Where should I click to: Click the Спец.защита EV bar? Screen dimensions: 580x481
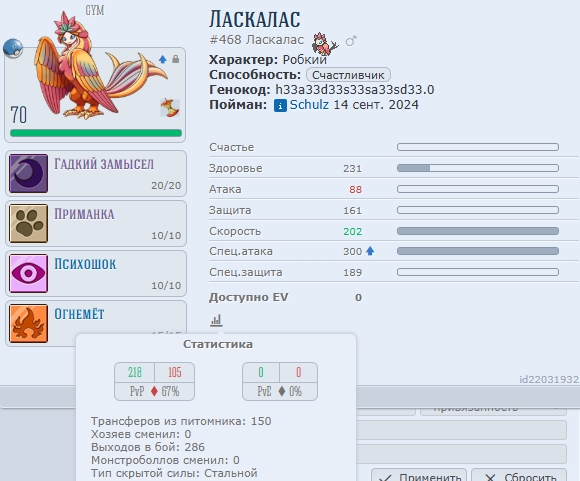tap(478, 272)
